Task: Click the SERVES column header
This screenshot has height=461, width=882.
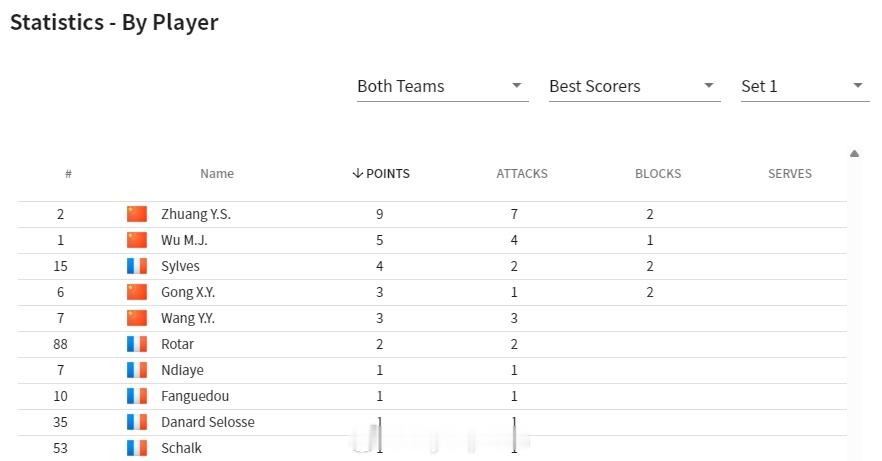Action: 790,174
